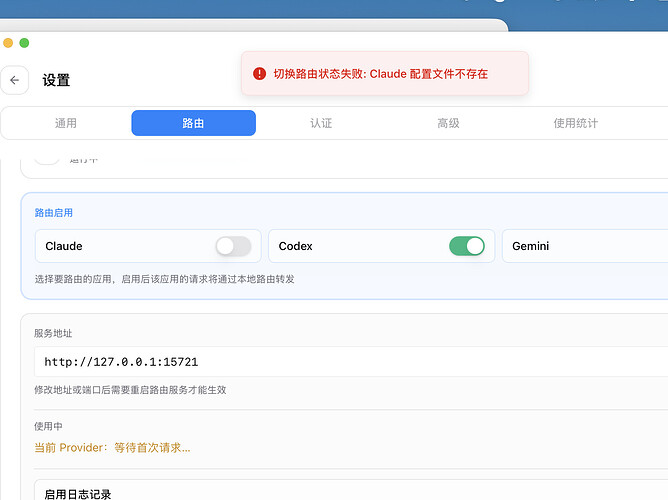Click the 当前 Provider status text

pos(112,448)
